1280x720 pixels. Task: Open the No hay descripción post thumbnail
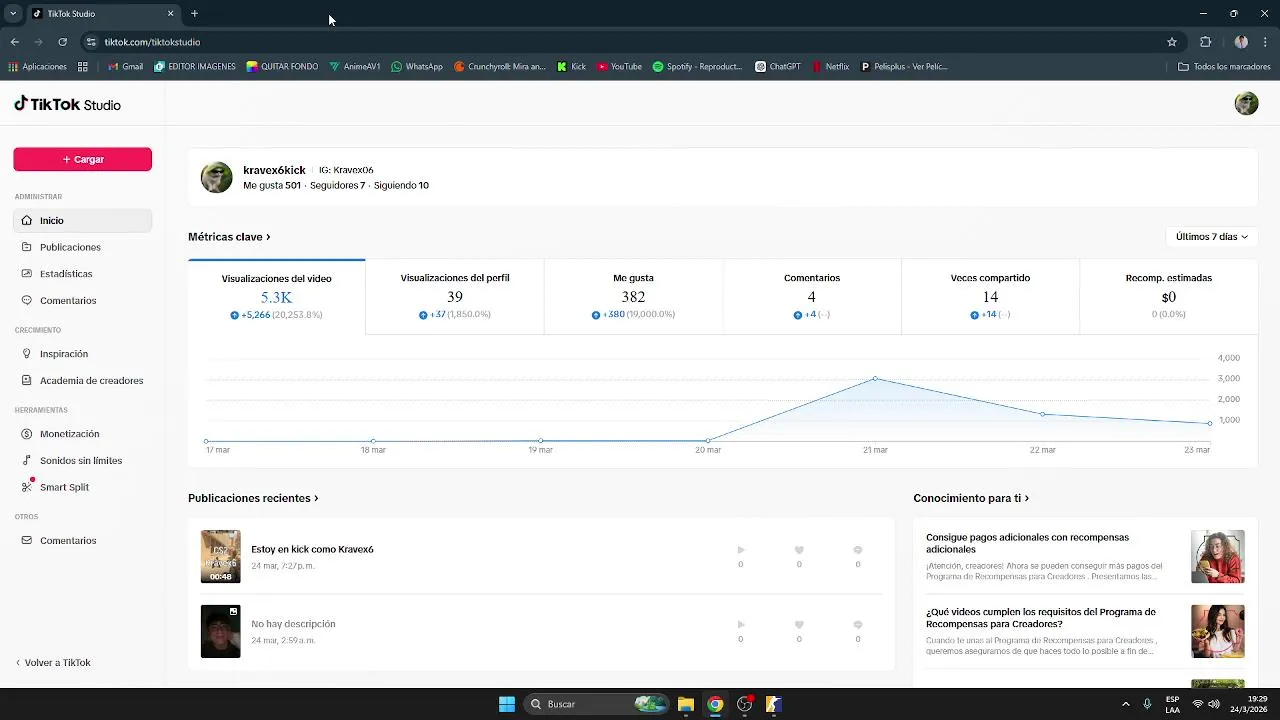(x=220, y=631)
